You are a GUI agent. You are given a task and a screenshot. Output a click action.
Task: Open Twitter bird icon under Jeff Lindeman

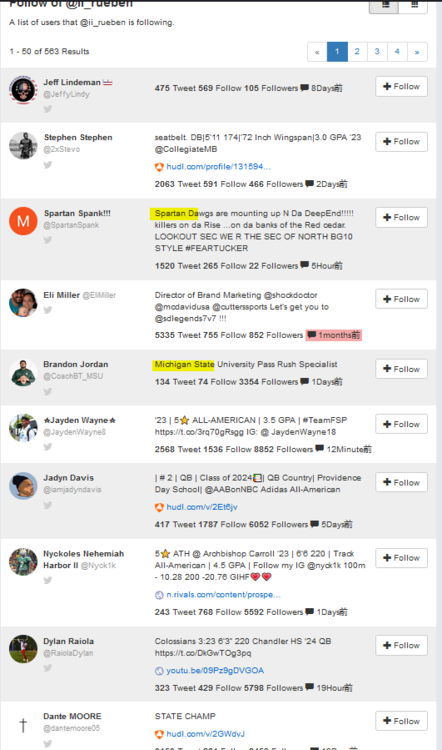tap(48, 109)
